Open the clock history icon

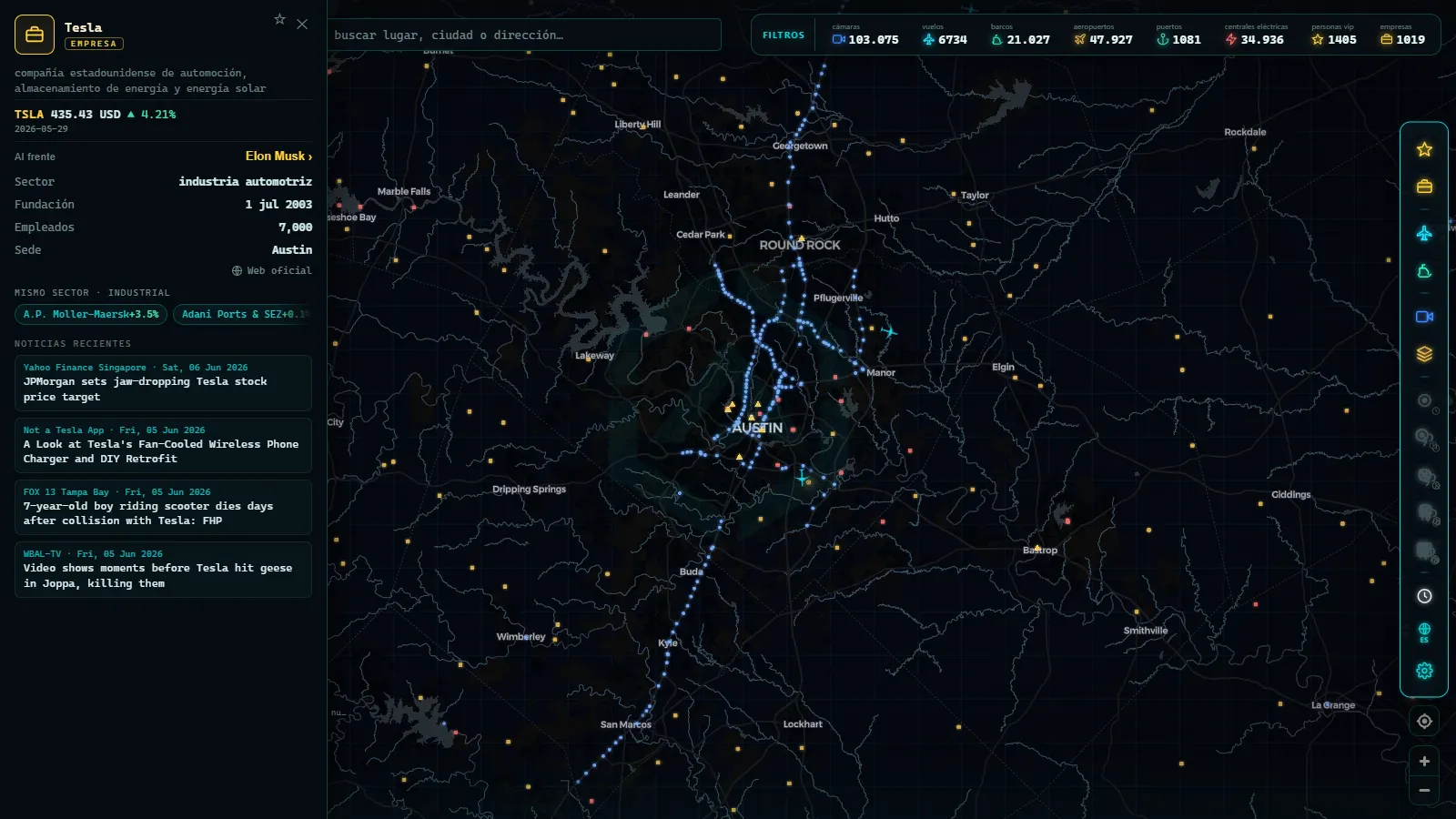tap(1424, 596)
